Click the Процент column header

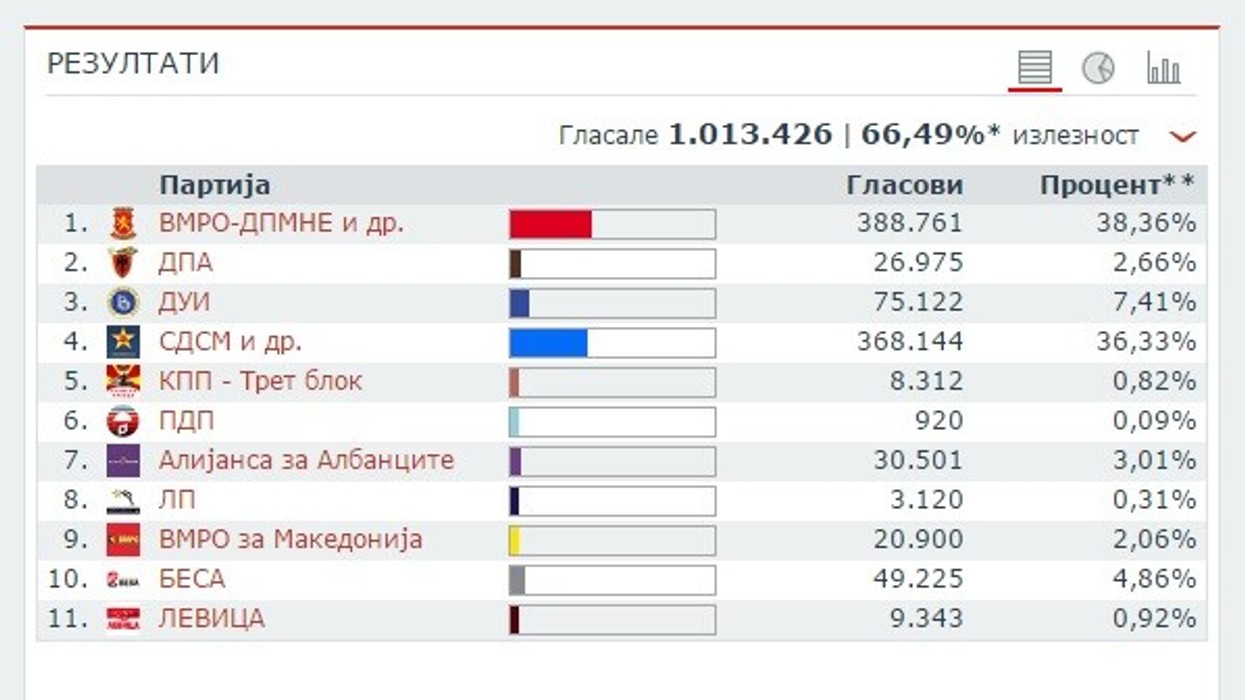[x=1118, y=185]
